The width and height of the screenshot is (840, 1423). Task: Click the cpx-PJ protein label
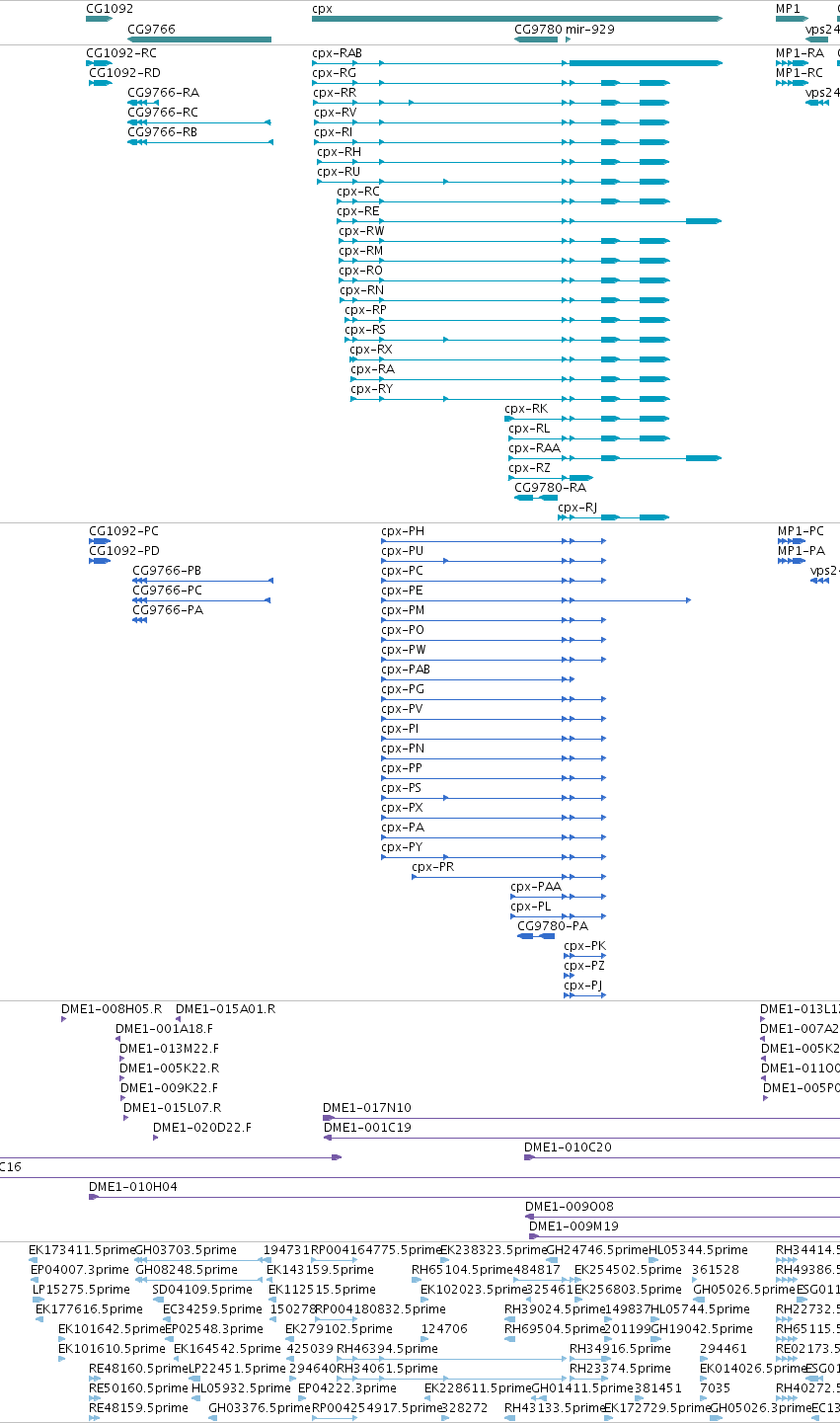click(583, 986)
